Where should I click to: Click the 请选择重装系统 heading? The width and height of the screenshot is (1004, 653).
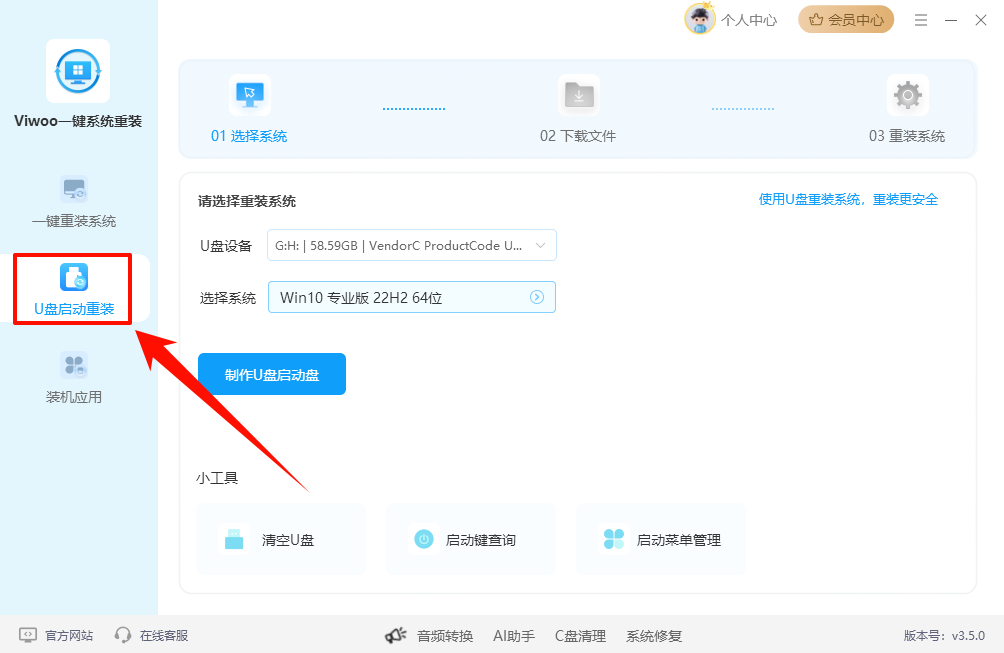coord(247,201)
